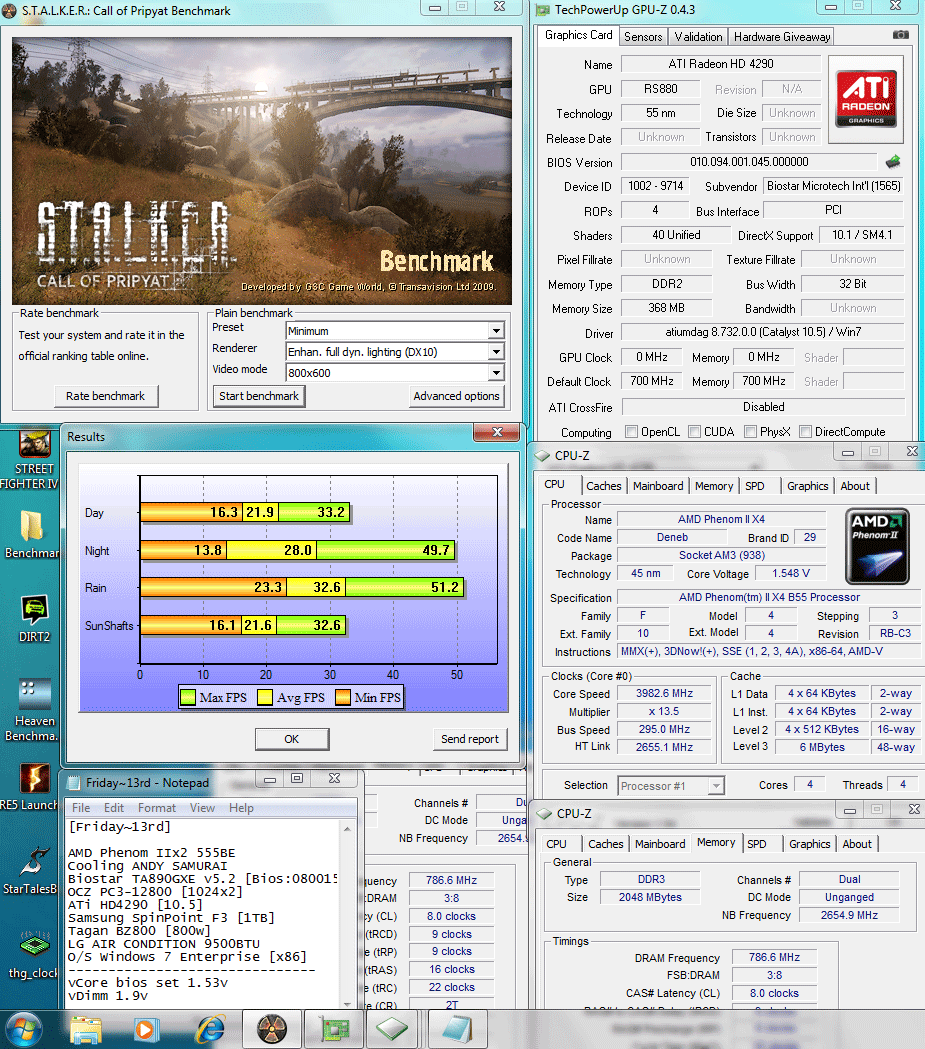Expand the Renderer dropdown
The height and width of the screenshot is (1049, 925).
point(496,352)
